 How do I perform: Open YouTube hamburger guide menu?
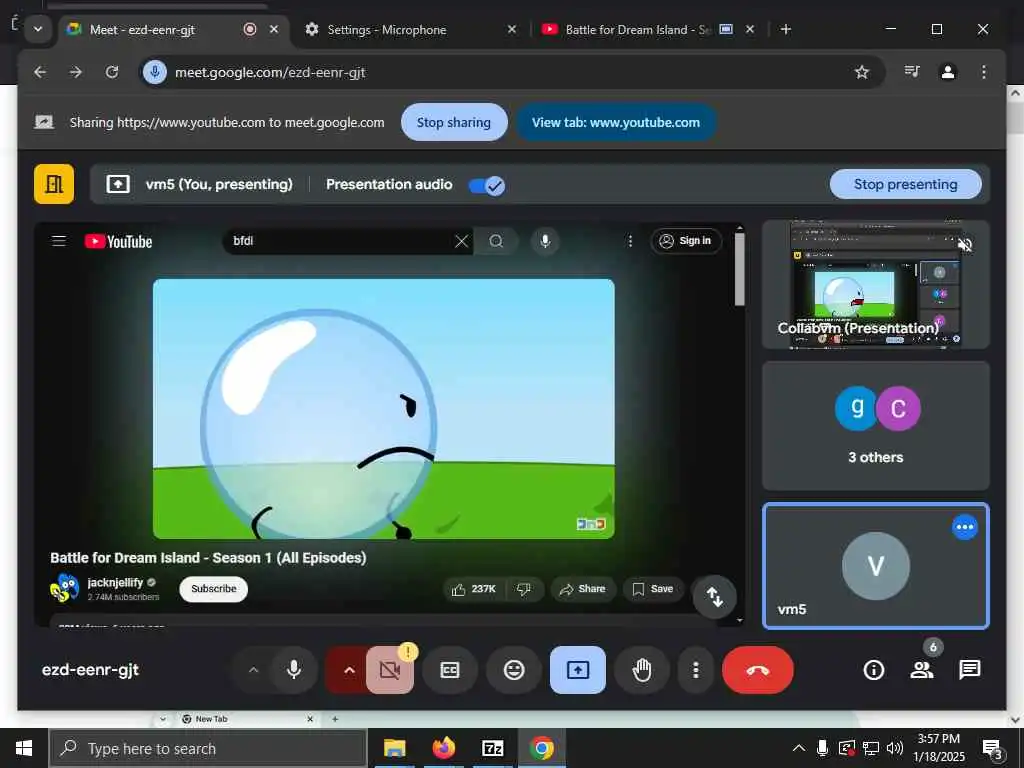(59, 241)
